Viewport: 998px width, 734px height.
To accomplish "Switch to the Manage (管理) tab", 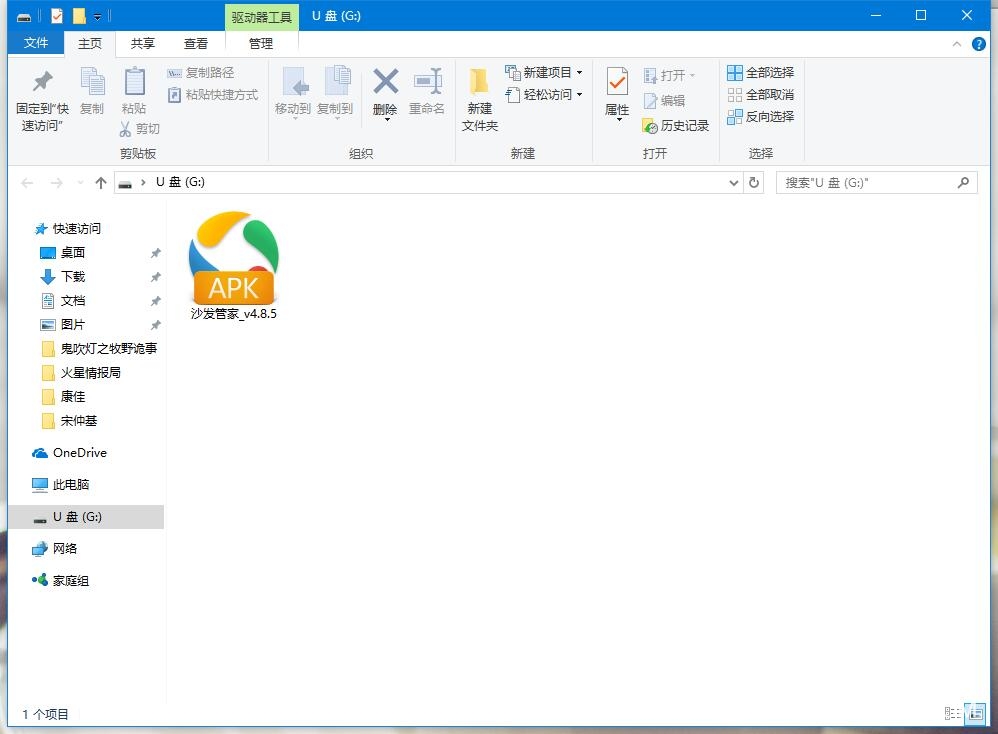I will click(261, 43).
